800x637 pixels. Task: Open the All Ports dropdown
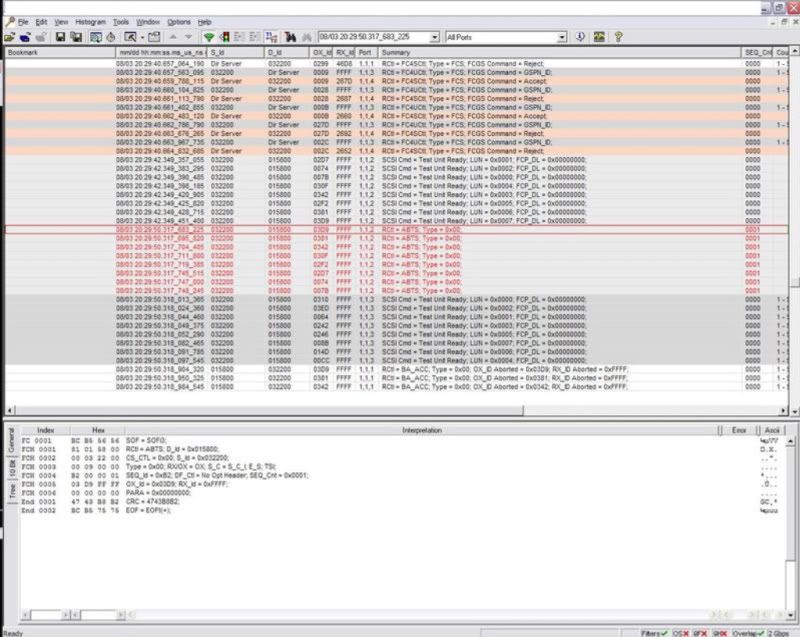click(563, 37)
